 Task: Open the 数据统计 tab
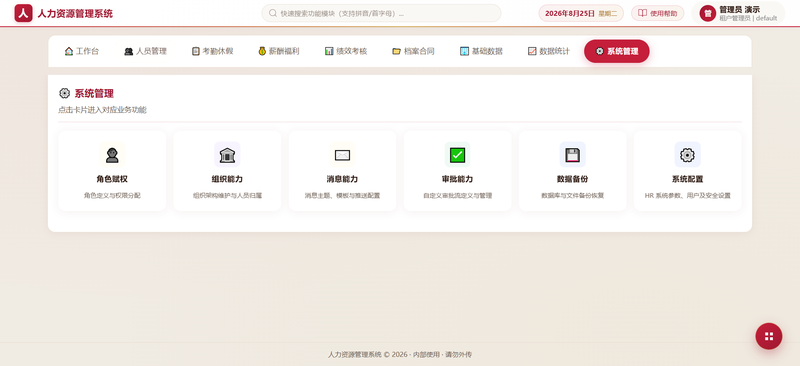tap(548, 51)
